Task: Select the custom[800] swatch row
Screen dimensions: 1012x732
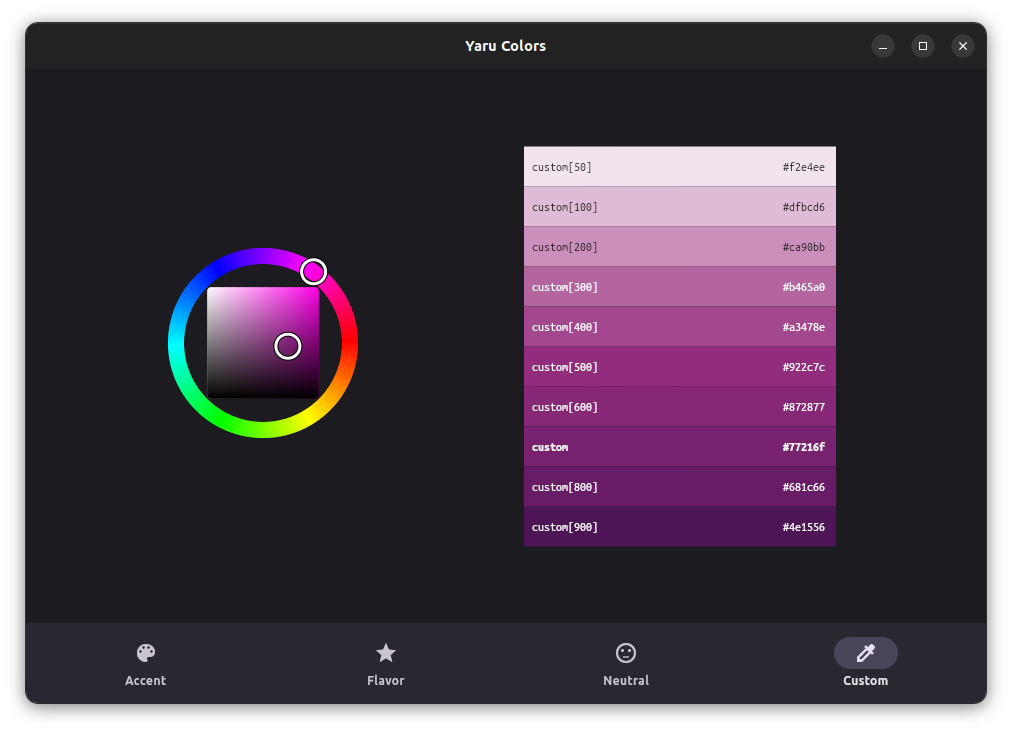Action: click(x=680, y=487)
